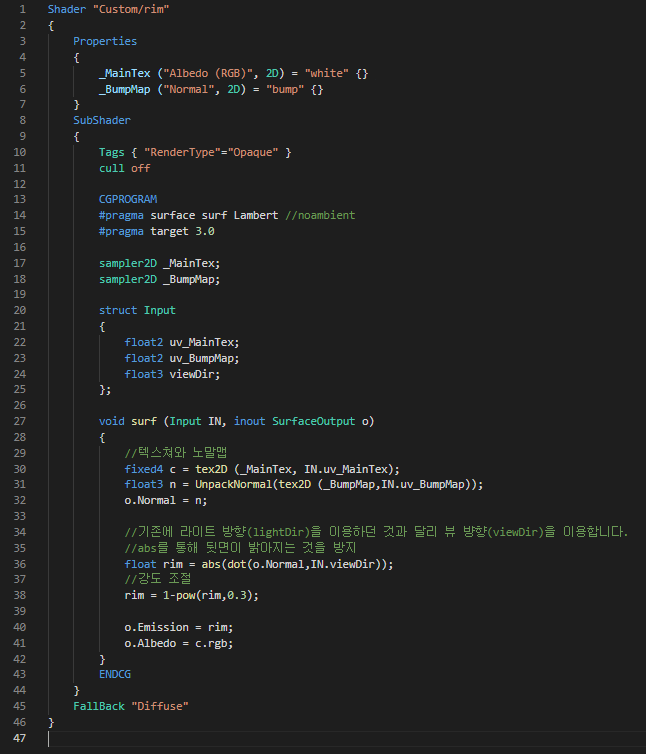Click the Input name after struct
Image resolution: width=646 pixels, height=754 pixels.
click(160, 310)
